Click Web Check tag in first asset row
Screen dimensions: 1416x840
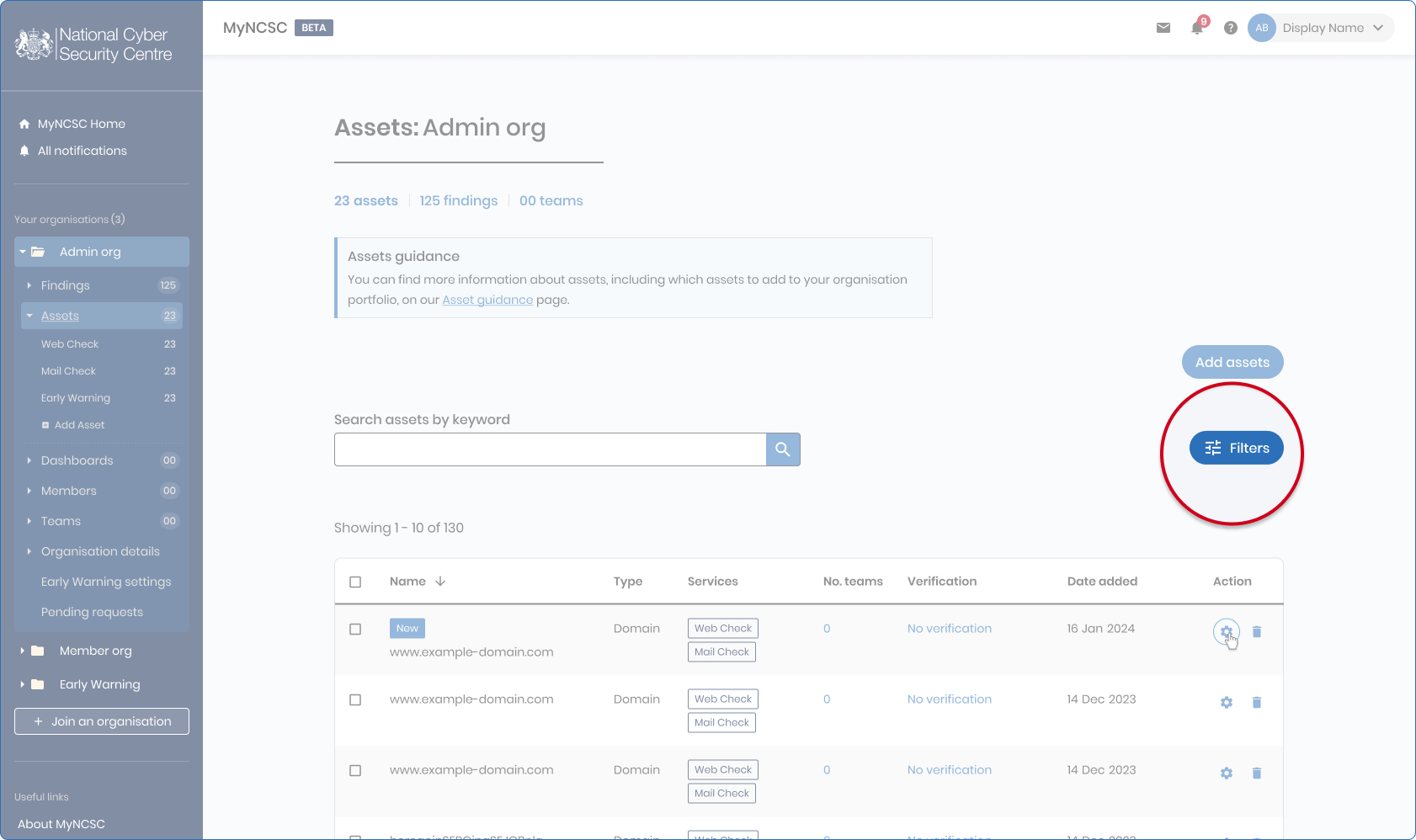click(x=723, y=628)
